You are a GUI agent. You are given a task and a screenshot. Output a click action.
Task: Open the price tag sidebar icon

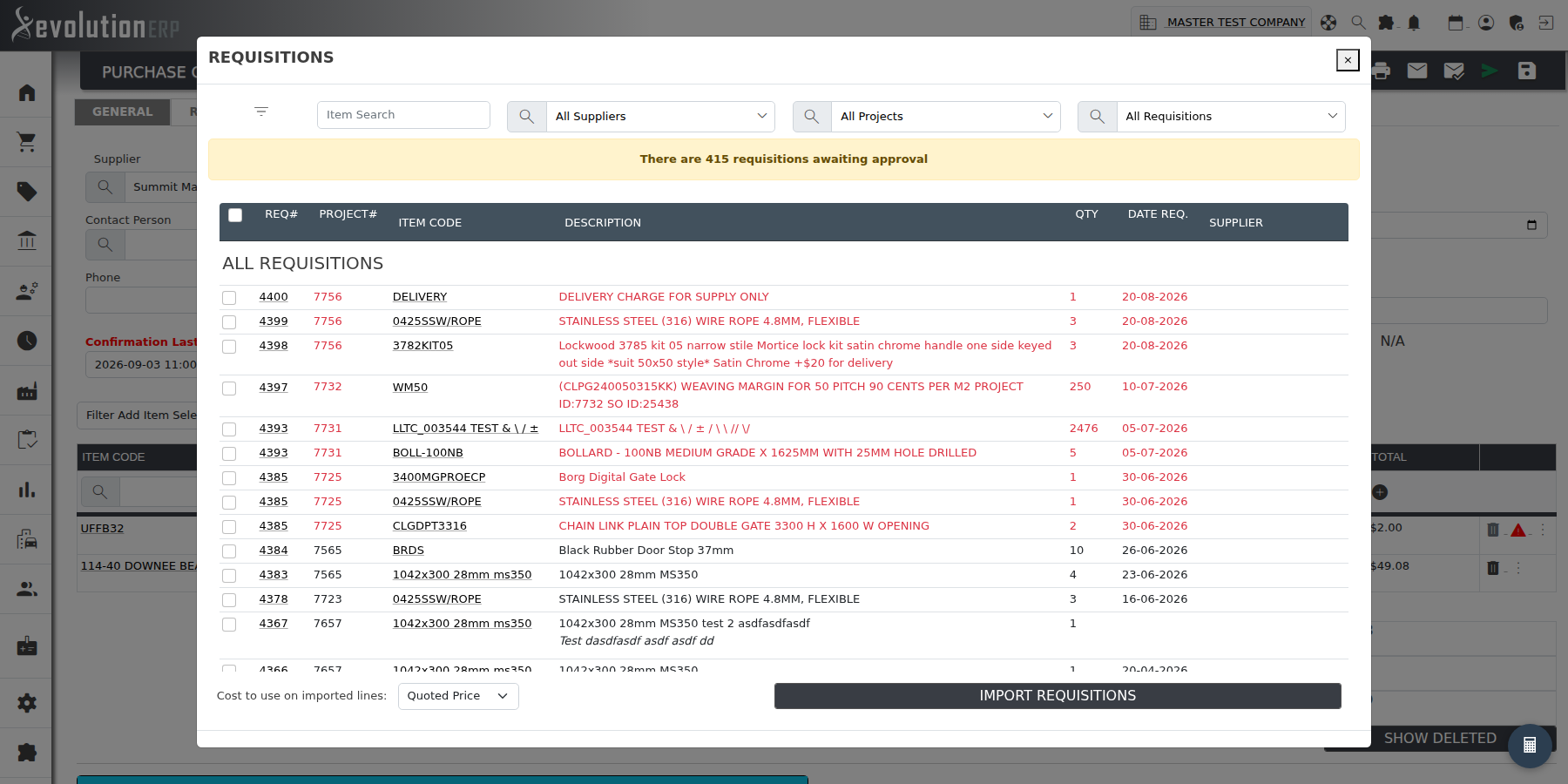[x=27, y=192]
